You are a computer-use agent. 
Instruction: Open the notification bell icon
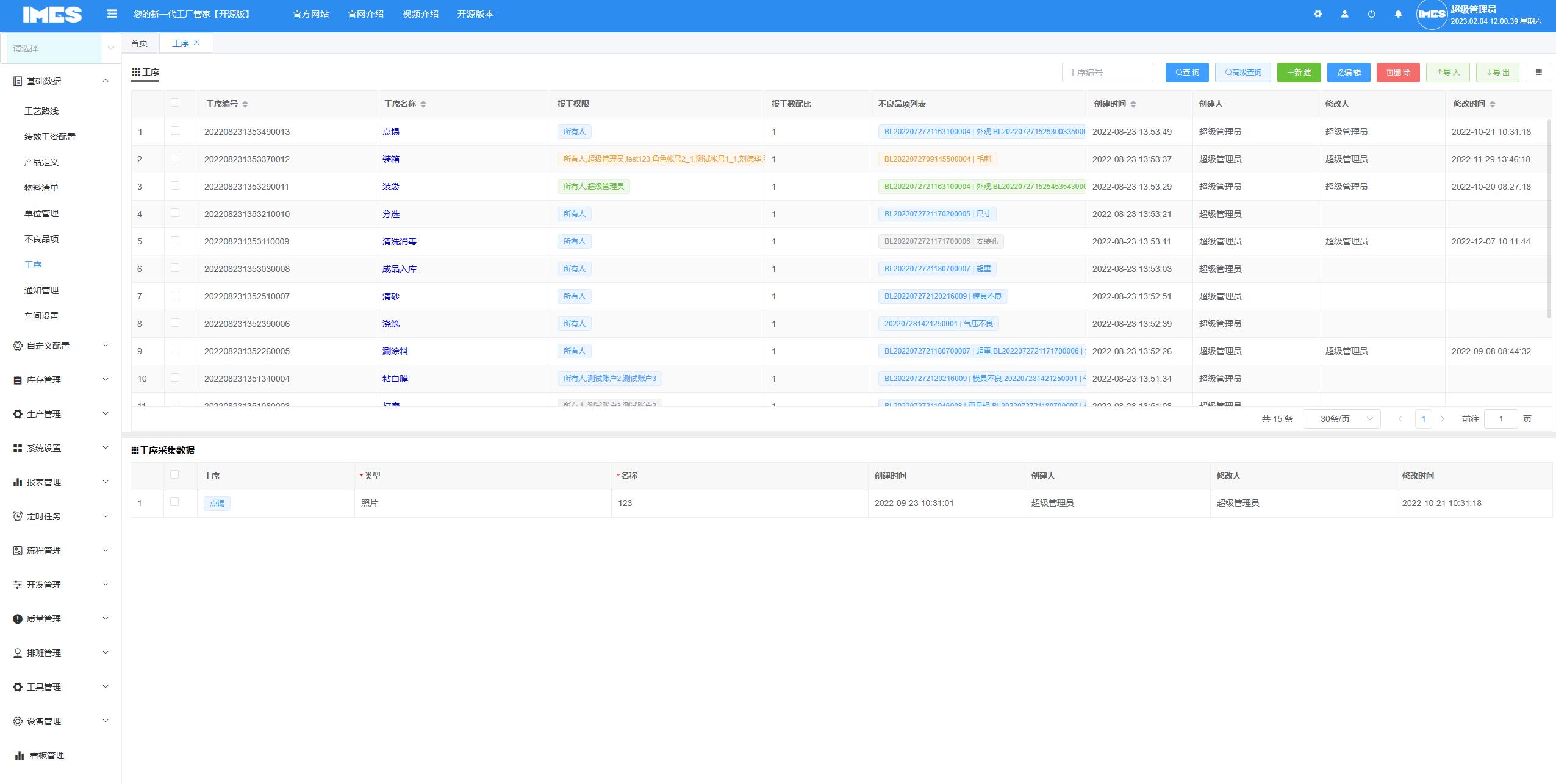click(x=1398, y=14)
